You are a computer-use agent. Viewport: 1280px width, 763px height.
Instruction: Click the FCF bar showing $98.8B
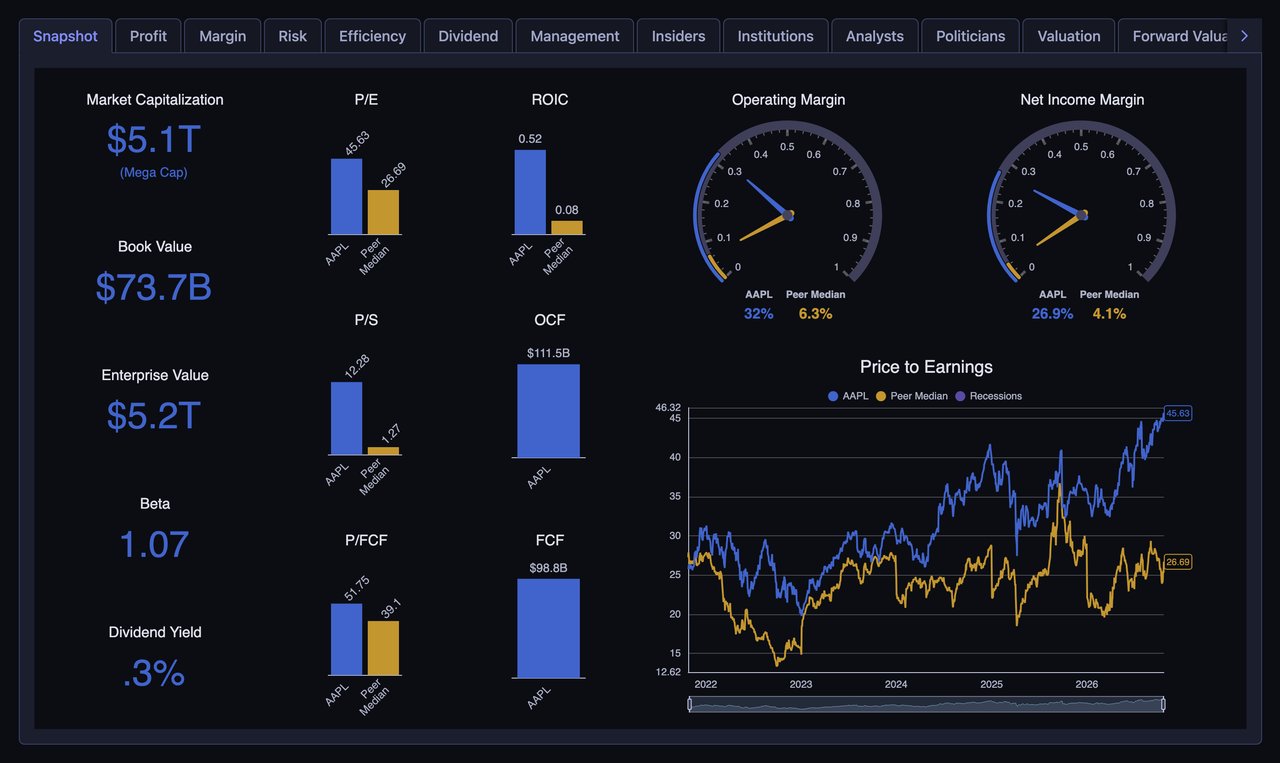pyautogui.click(x=548, y=628)
